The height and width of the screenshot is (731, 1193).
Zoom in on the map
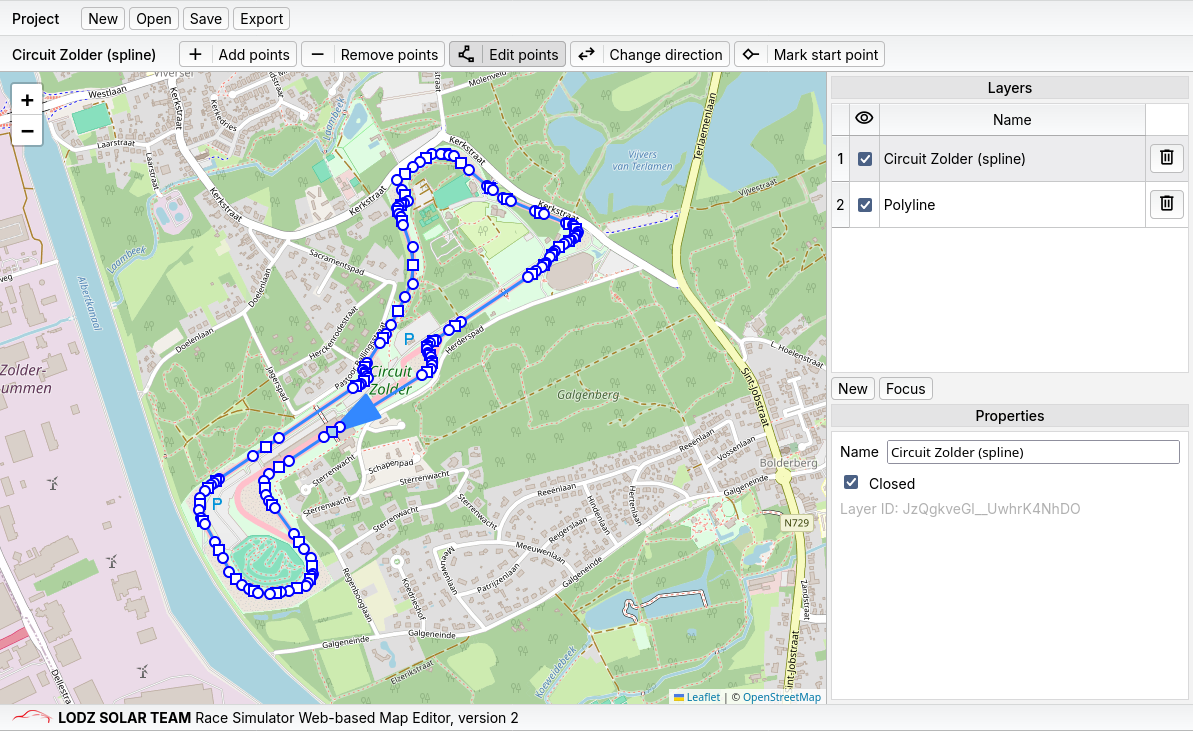pyautogui.click(x=27, y=100)
